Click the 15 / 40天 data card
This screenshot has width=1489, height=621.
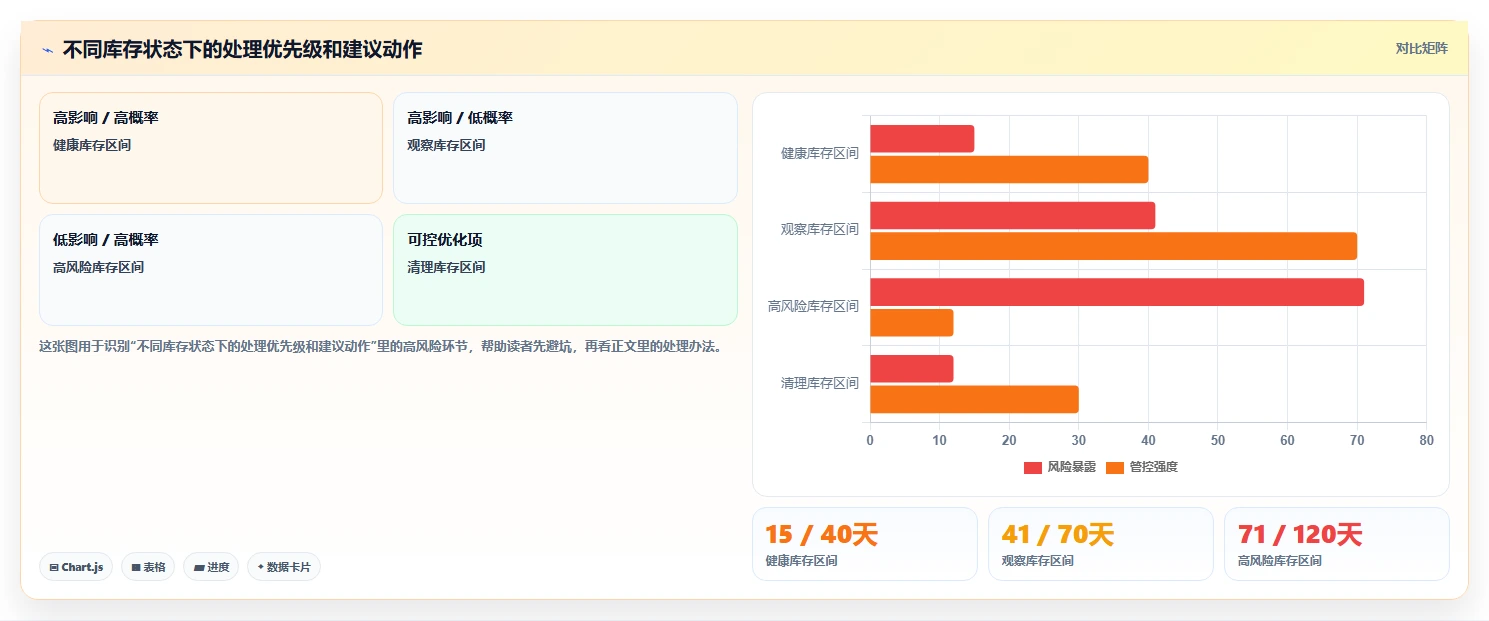click(x=865, y=544)
